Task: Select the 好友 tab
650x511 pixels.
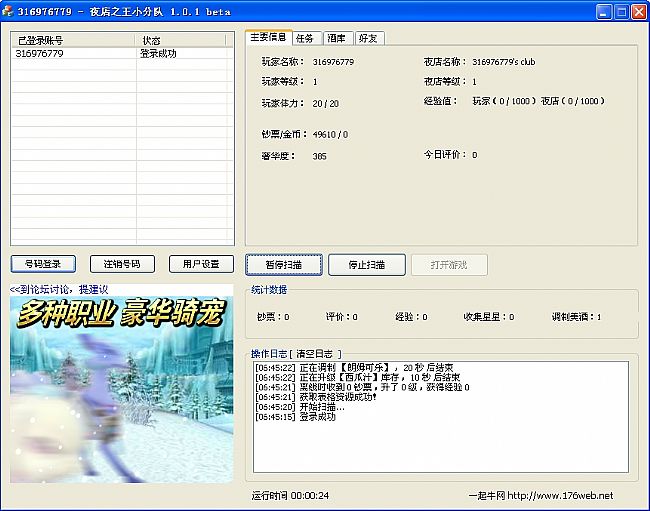Action: [x=369, y=38]
